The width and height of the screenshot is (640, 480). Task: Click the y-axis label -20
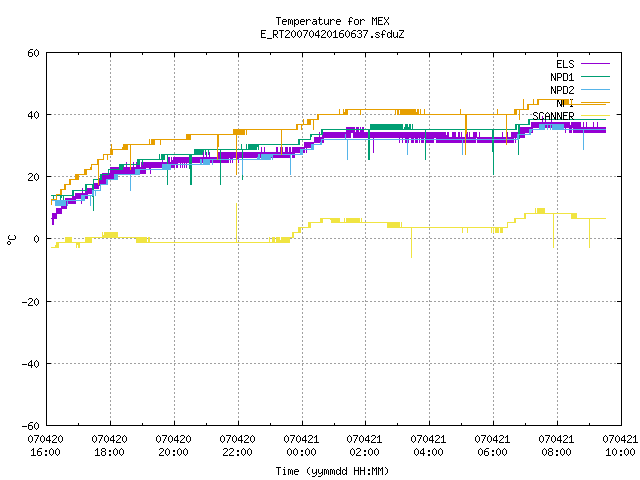pos(31,302)
